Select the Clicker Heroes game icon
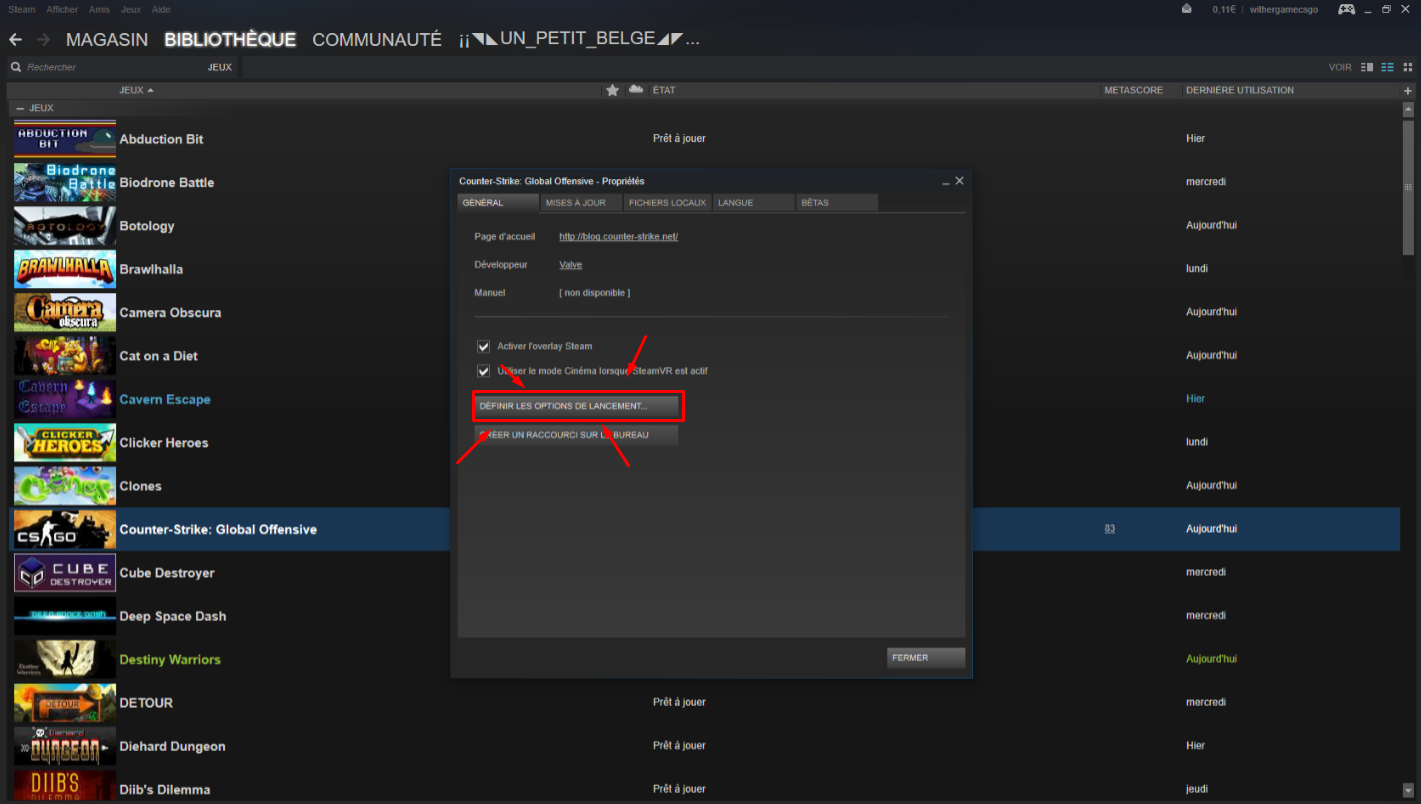The image size is (1421, 804). 65,442
